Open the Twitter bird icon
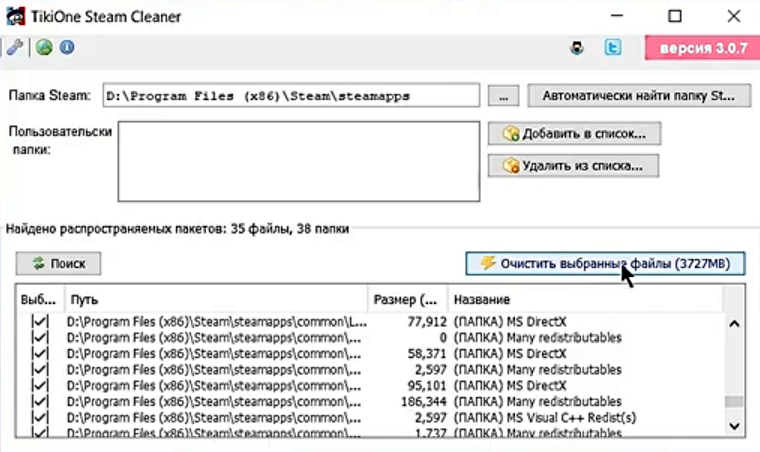The image size is (760, 452). point(613,47)
